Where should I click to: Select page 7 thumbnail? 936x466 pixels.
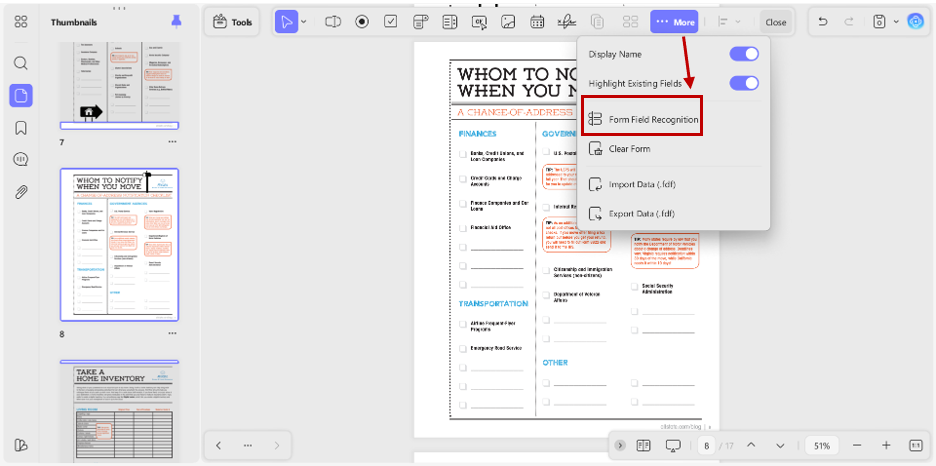[x=119, y=85]
